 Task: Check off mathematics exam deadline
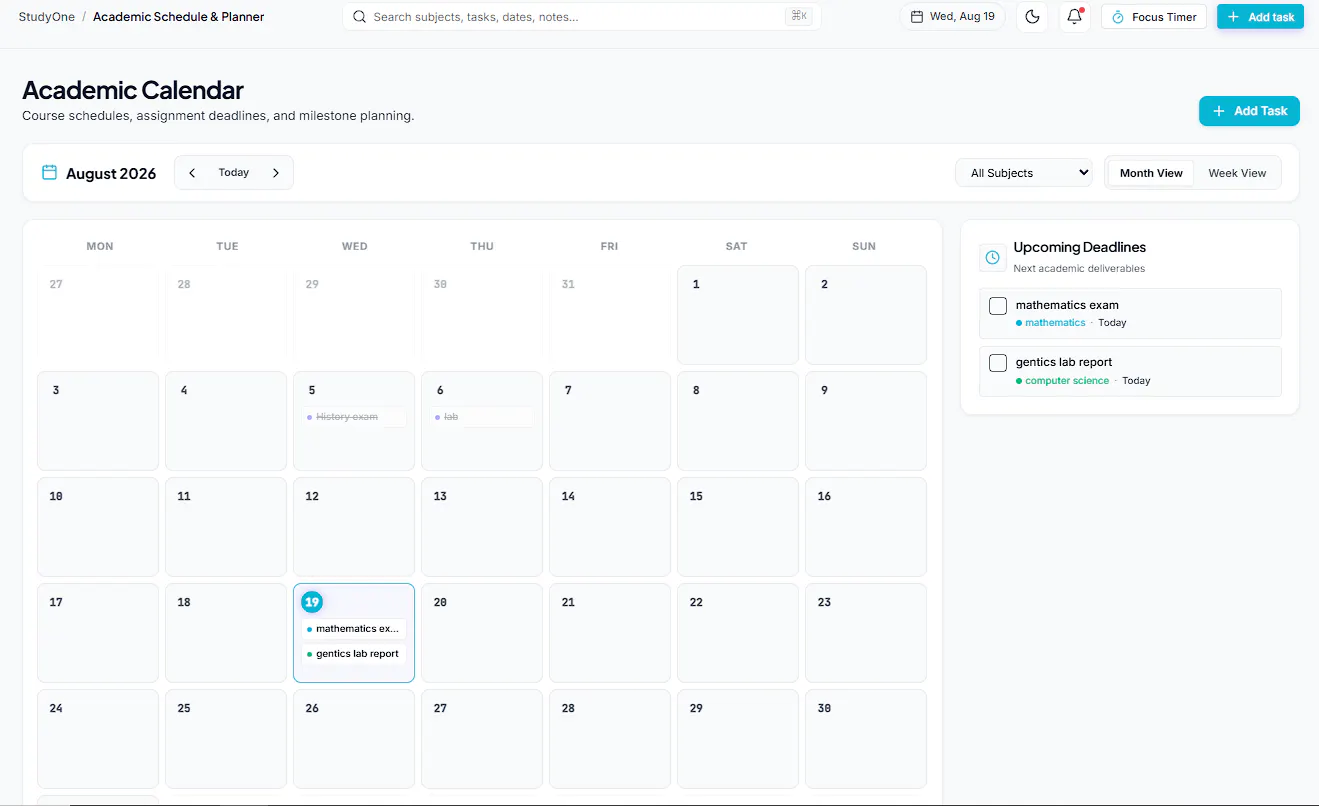(998, 306)
